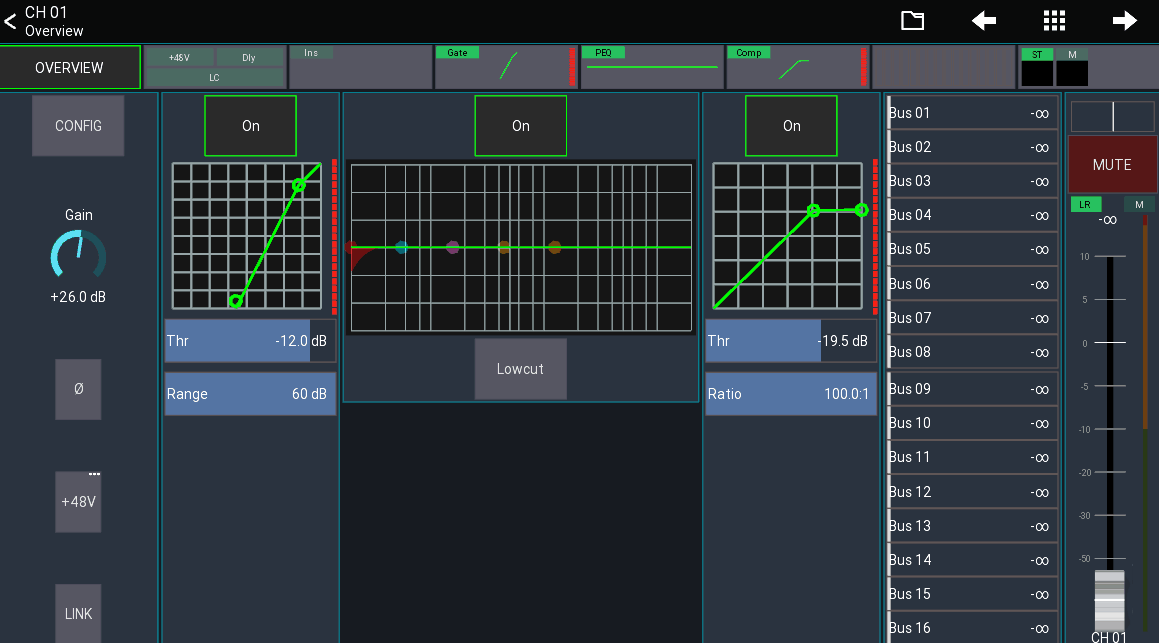1159x643 pixels.
Task: Open the folder library icon
Action: tap(912, 21)
